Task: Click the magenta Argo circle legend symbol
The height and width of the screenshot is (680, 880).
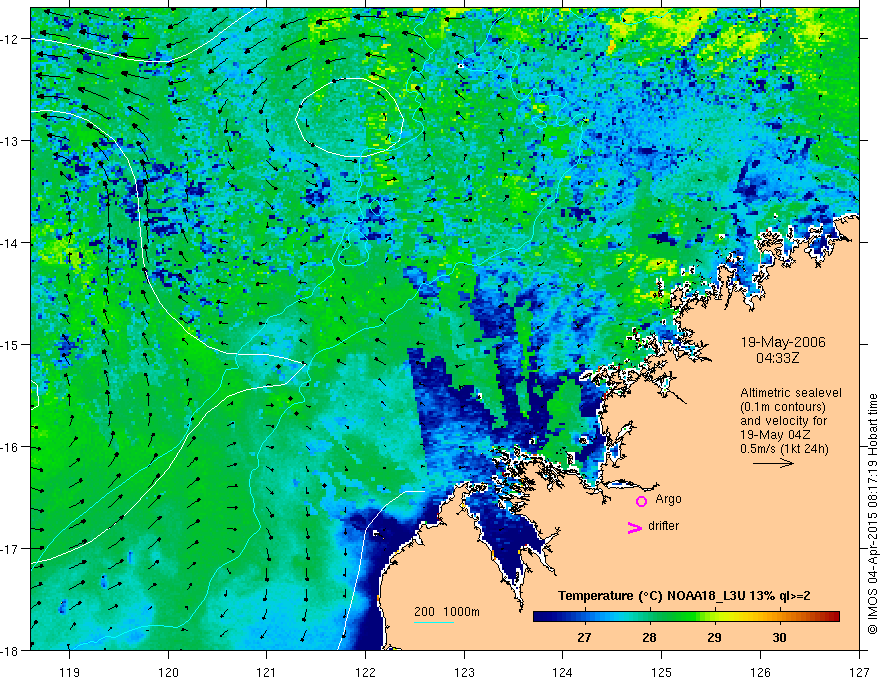Action: pyautogui.click(x=641, y=501)
